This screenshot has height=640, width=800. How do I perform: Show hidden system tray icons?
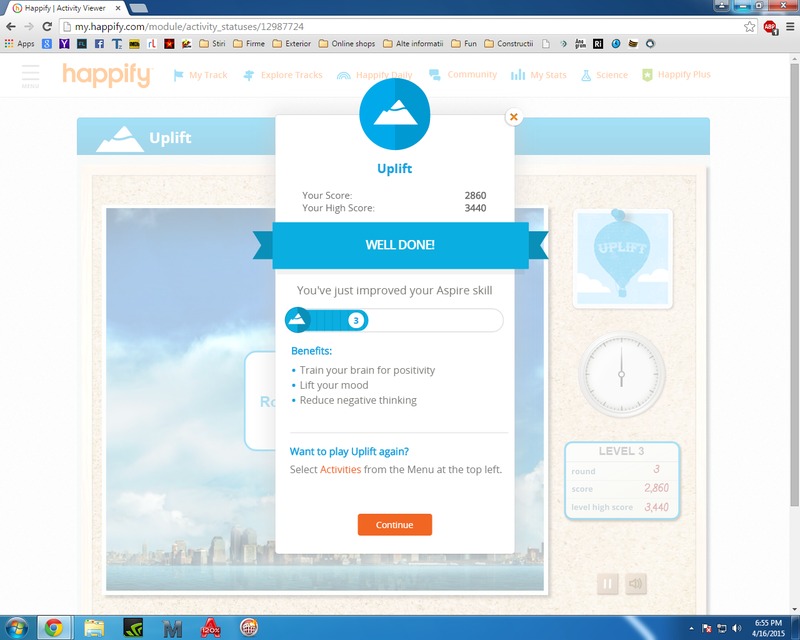coord(691,628)
